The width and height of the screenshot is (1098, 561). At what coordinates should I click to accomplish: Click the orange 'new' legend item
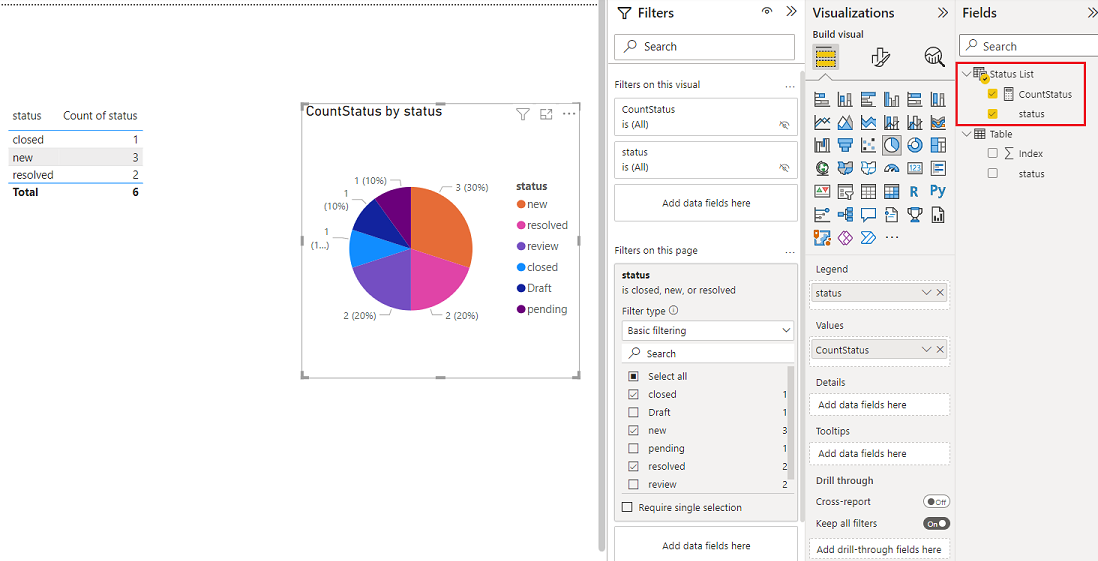click(x=532, y=205)
